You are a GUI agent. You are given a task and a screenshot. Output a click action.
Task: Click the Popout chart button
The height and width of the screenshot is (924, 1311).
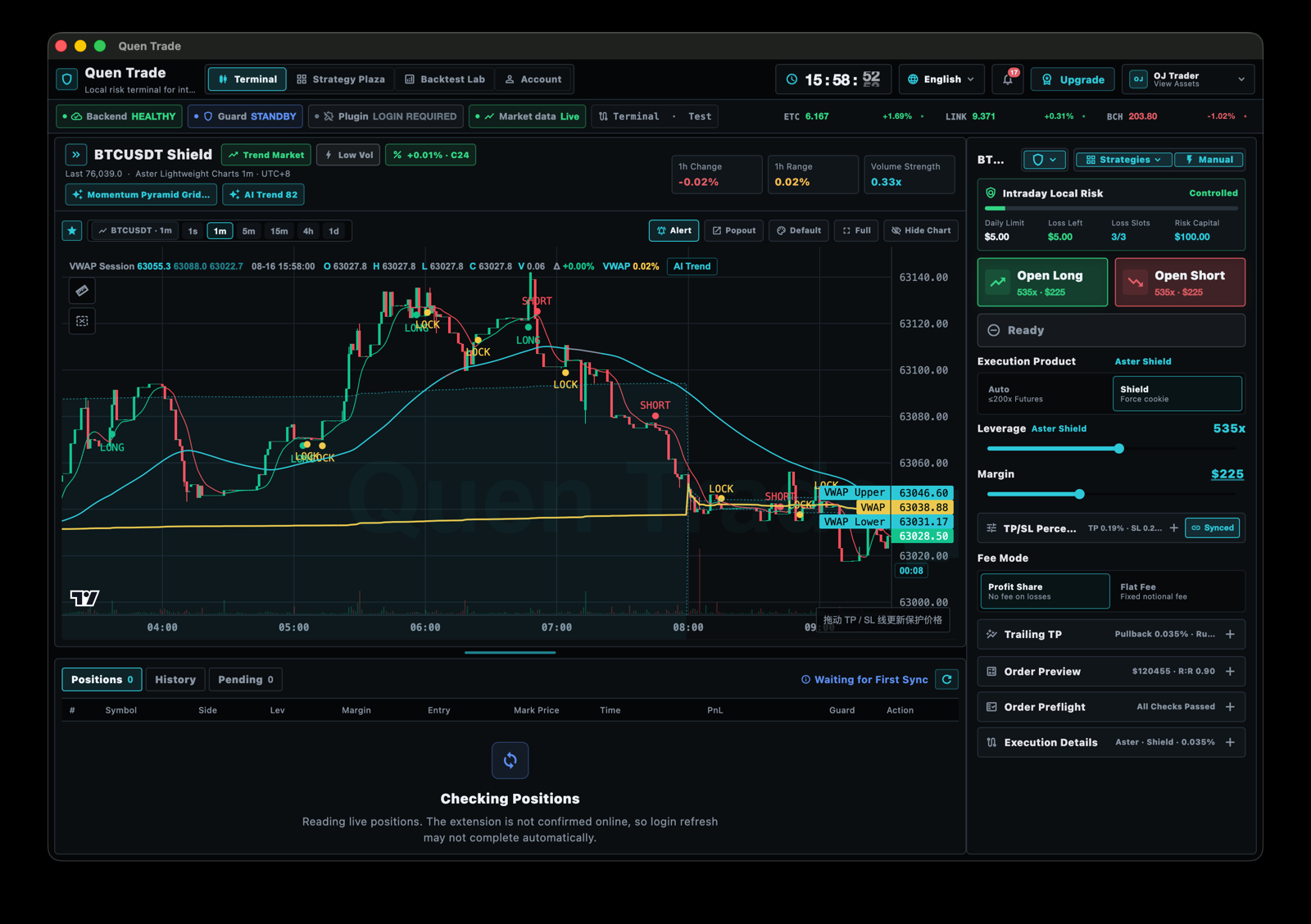click(x=734, y=231)
